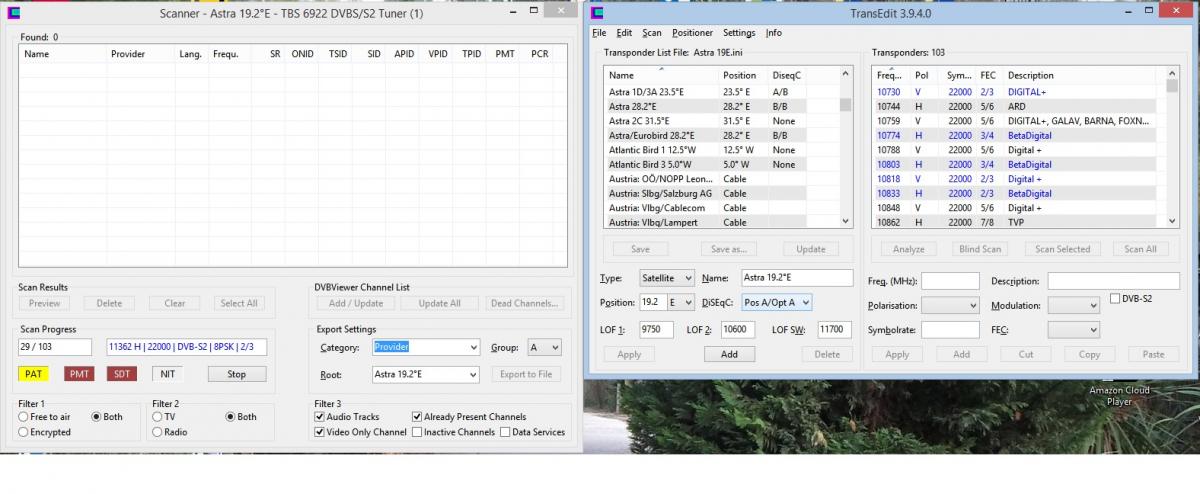
Task: Click the Export to File button
Action: [526, 374]
